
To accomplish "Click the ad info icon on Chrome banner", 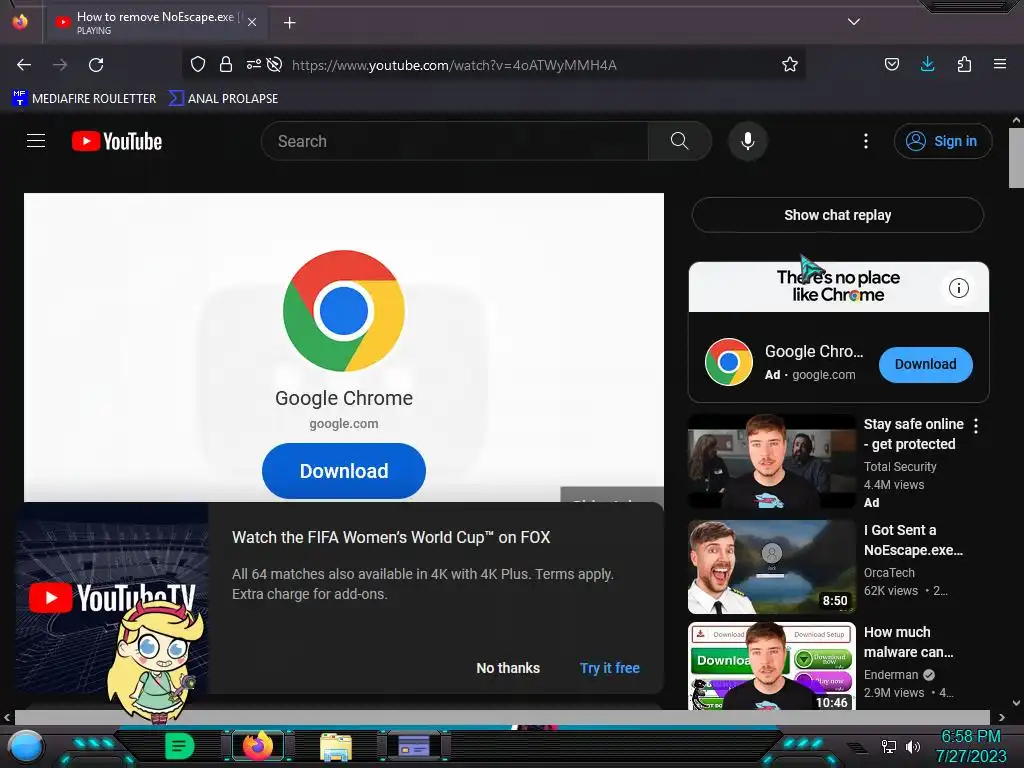I will pyautogui.click(x=959, y=288).
